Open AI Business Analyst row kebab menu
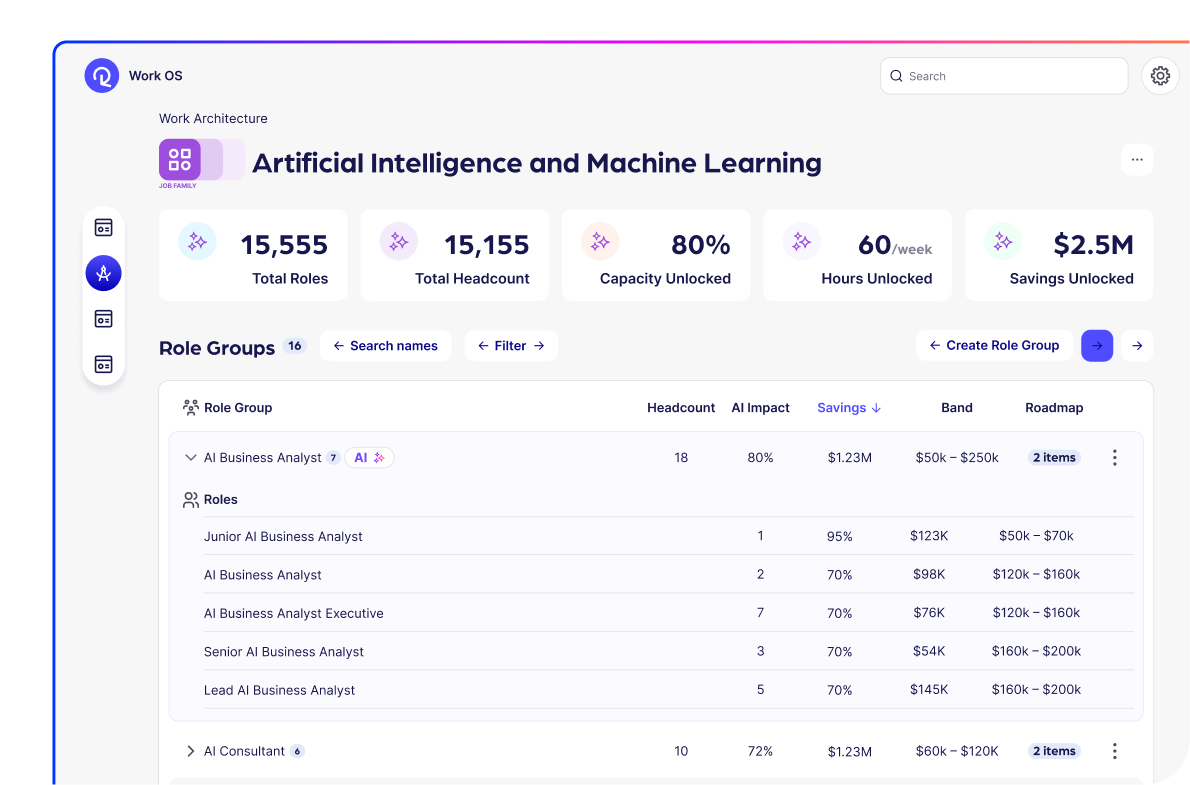Image resolution: width=1190 pixels, height=785 pixels. point(1115,458)
